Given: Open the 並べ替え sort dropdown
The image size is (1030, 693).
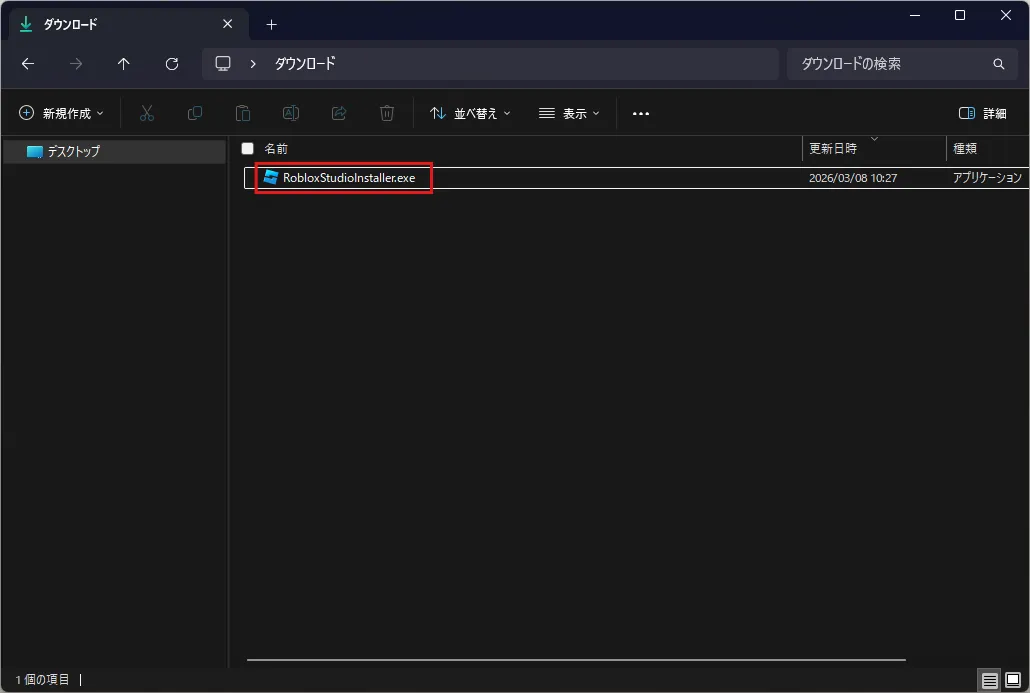Looking at the screenshot, I should [470, 113].
